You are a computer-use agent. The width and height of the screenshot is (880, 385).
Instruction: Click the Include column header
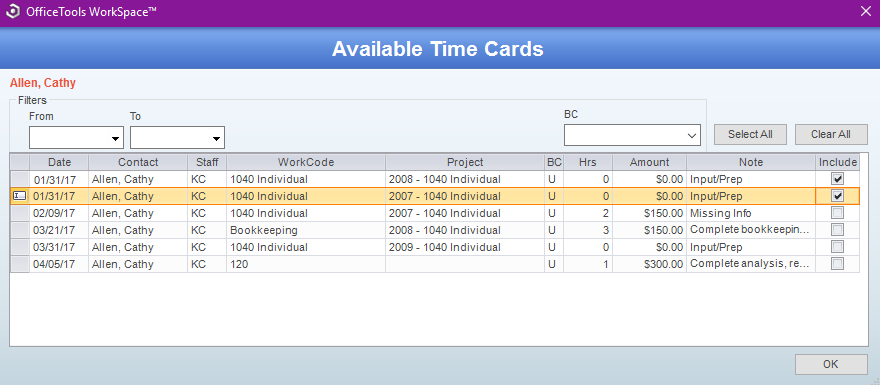coord(837,162)
